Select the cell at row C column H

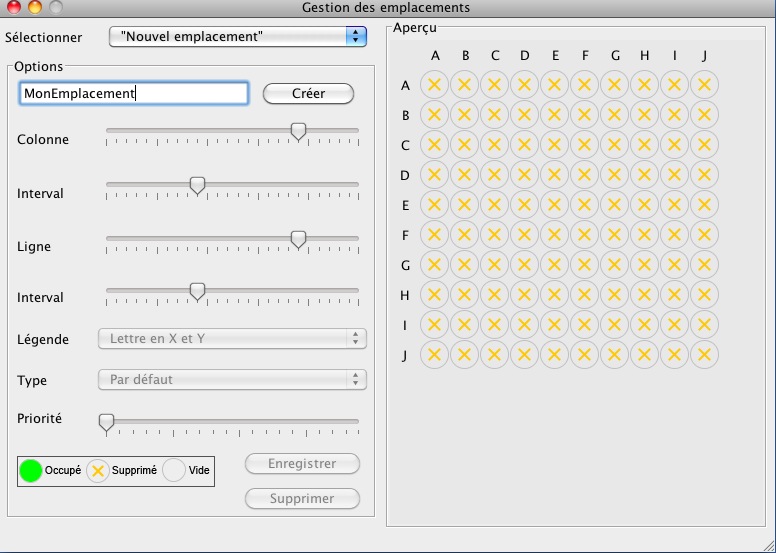(x=644, y=145)
